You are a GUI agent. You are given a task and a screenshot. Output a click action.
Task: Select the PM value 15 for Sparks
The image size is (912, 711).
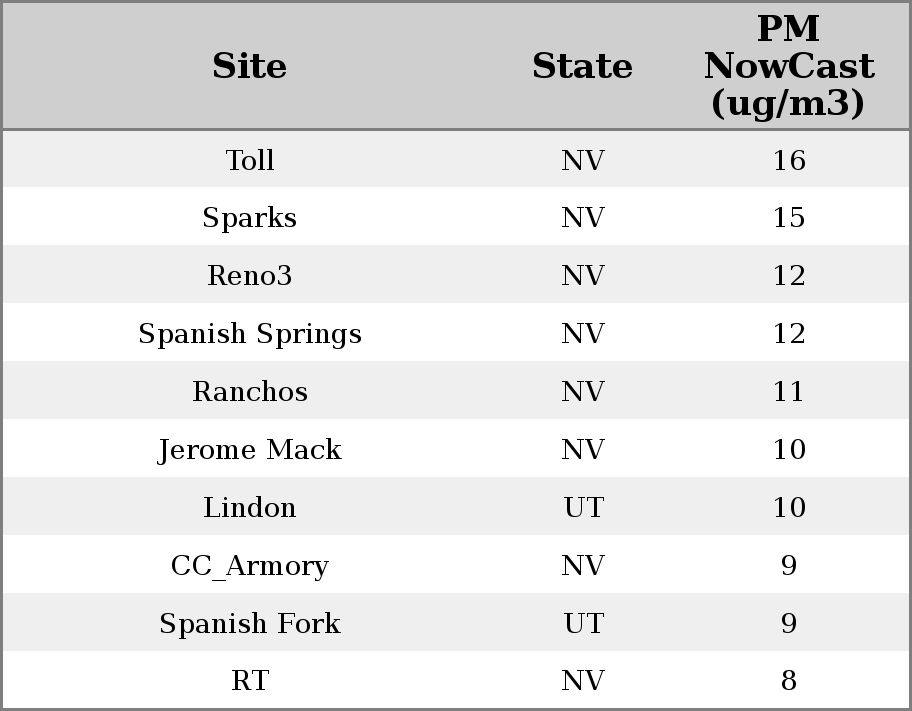[x=788, y=218]
